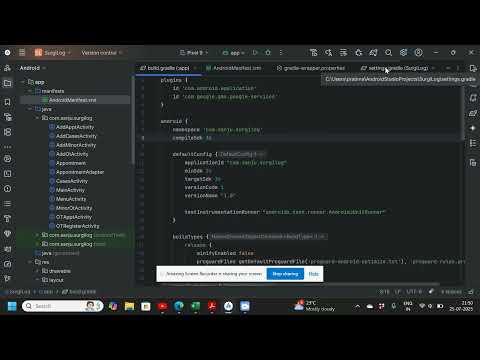The image size is (480, 360).
Task: Open the Version control dropdown
Action: 102,53
